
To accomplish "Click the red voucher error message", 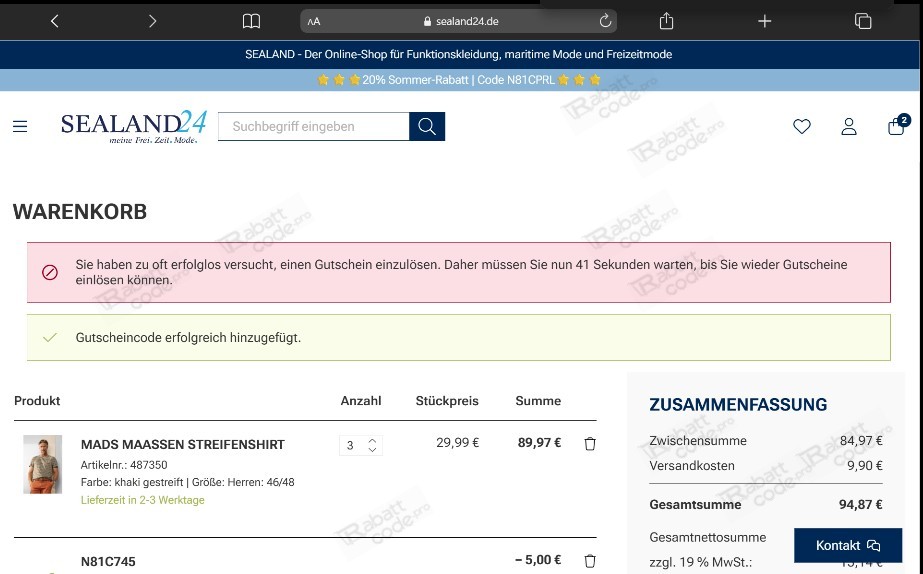I will [x=459, y=272].
